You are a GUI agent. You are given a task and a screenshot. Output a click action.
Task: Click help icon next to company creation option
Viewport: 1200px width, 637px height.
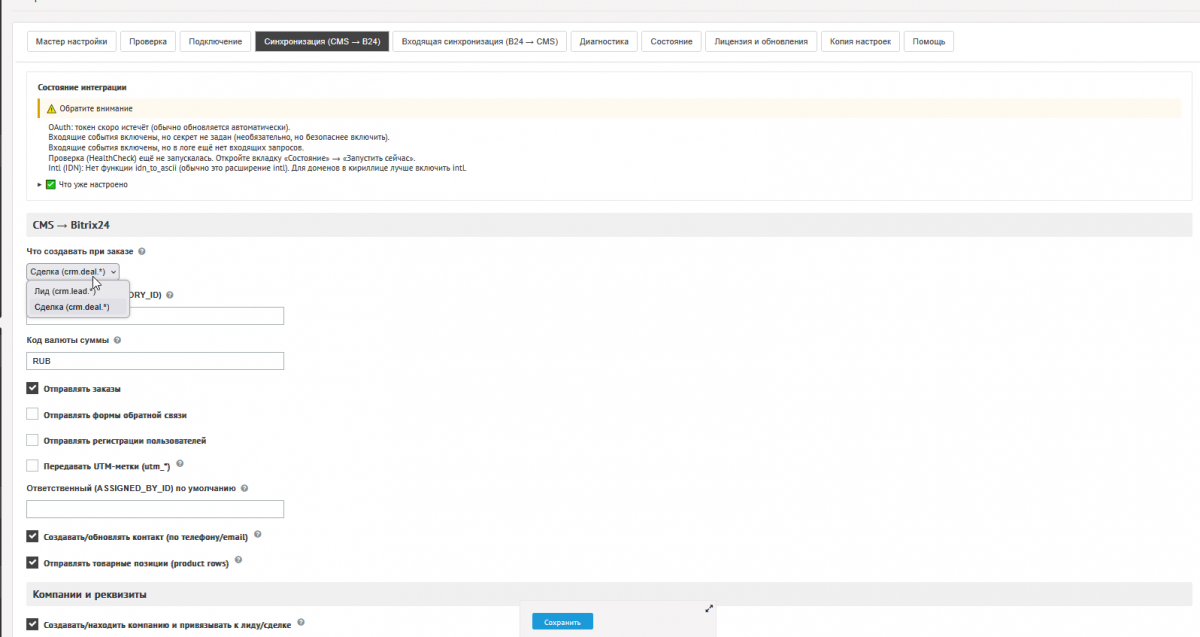pos(301,624)
